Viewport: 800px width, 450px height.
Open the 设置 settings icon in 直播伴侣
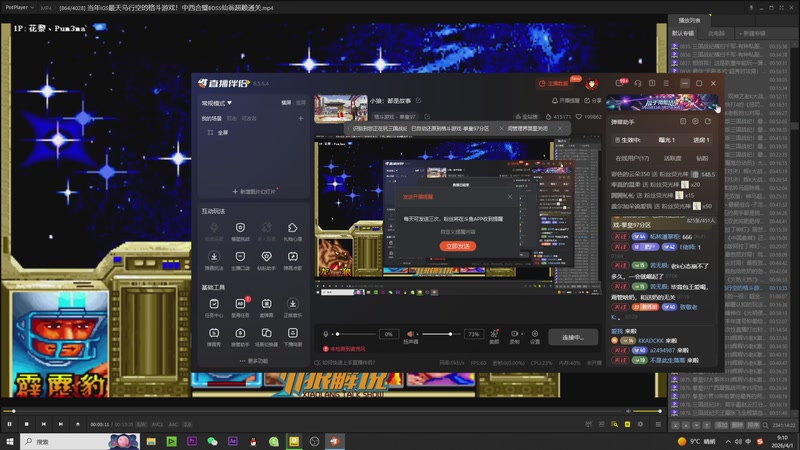[x=535, y=334]
